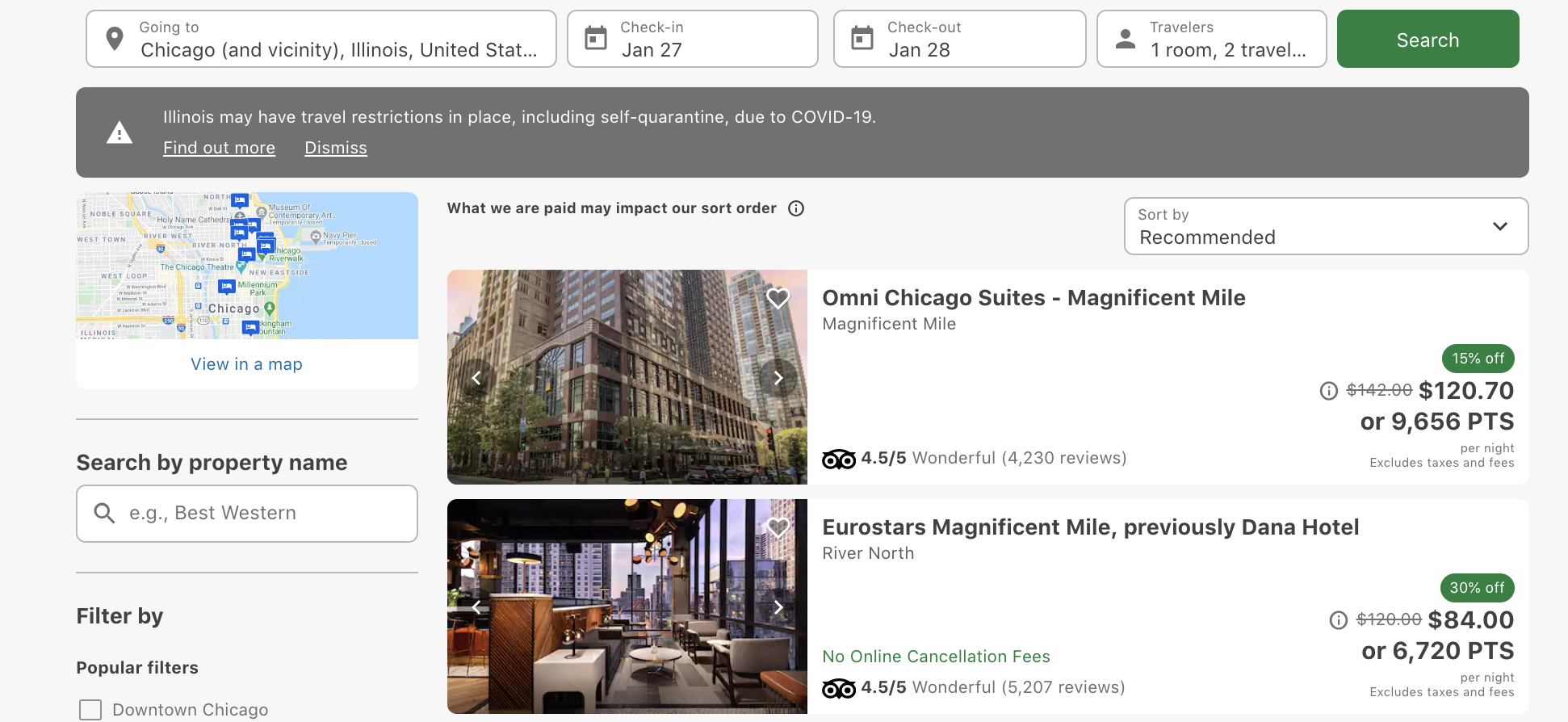Expand Sort by dropdown chevron arrow
Viewport: 1568px width, 722px height.
pyautogui.click(x=1500, y=226)
